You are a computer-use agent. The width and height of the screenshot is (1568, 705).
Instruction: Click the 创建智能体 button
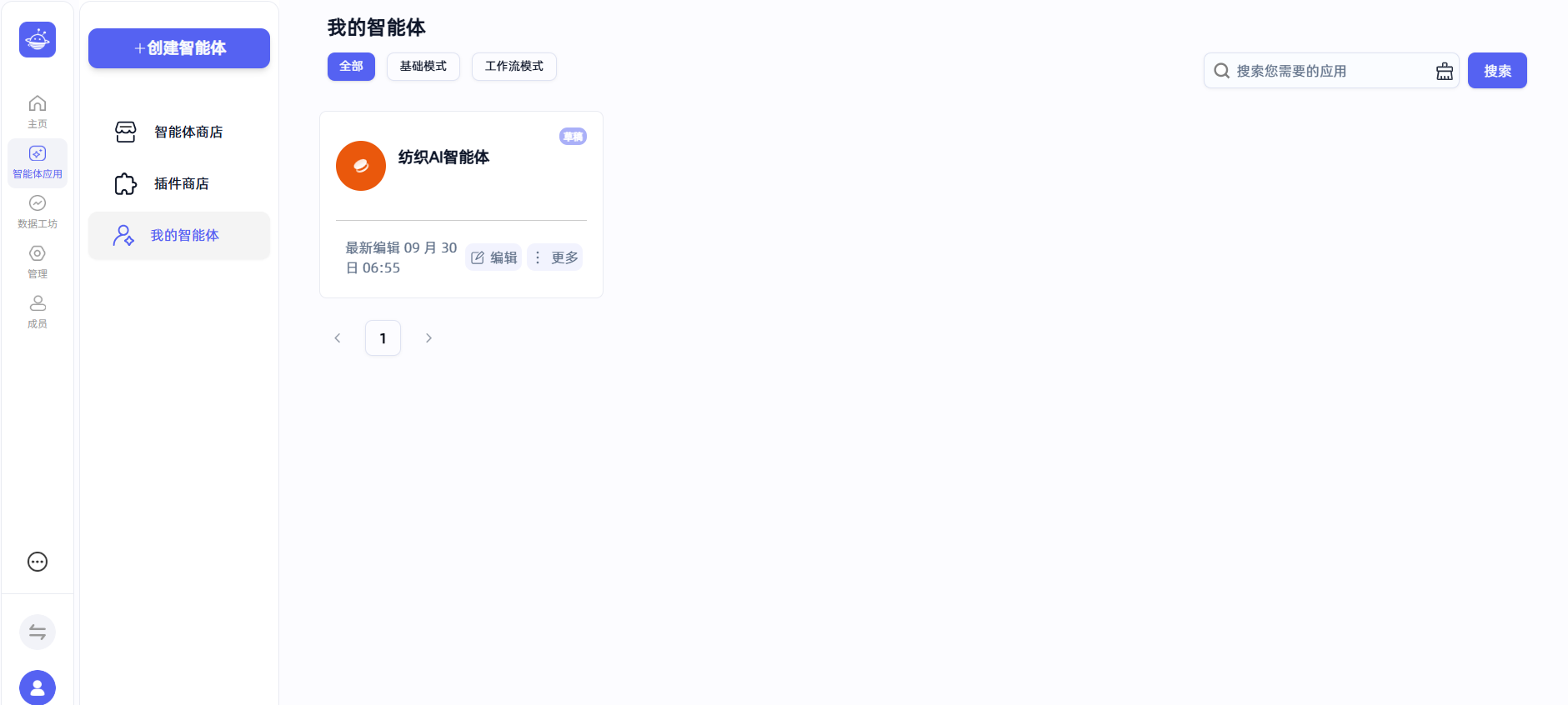pyautogui.click(x=179, y=48)
